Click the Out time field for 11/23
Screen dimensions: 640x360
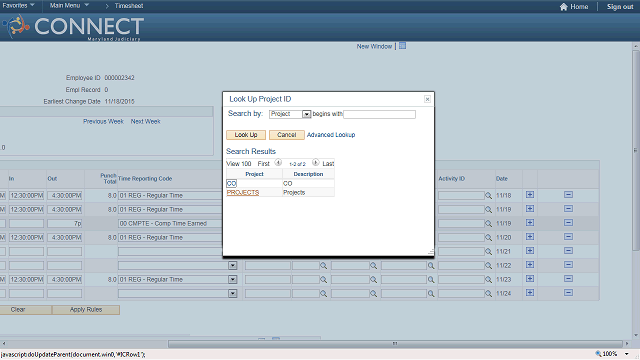(x=64, y=280)
